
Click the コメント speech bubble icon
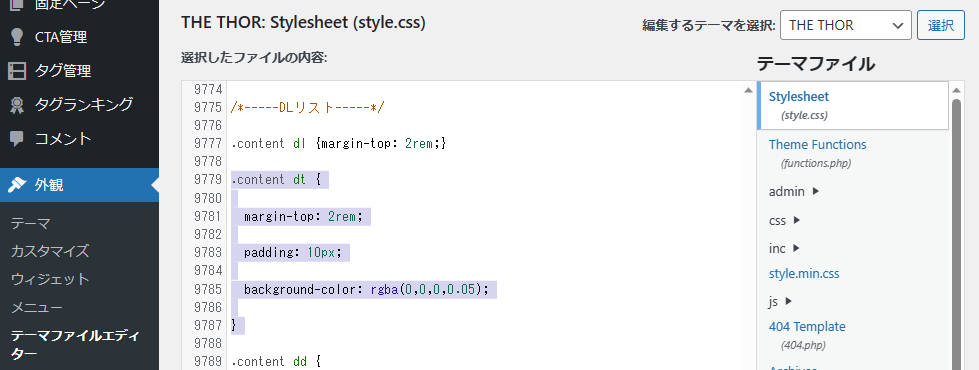(x=17, y=139)
